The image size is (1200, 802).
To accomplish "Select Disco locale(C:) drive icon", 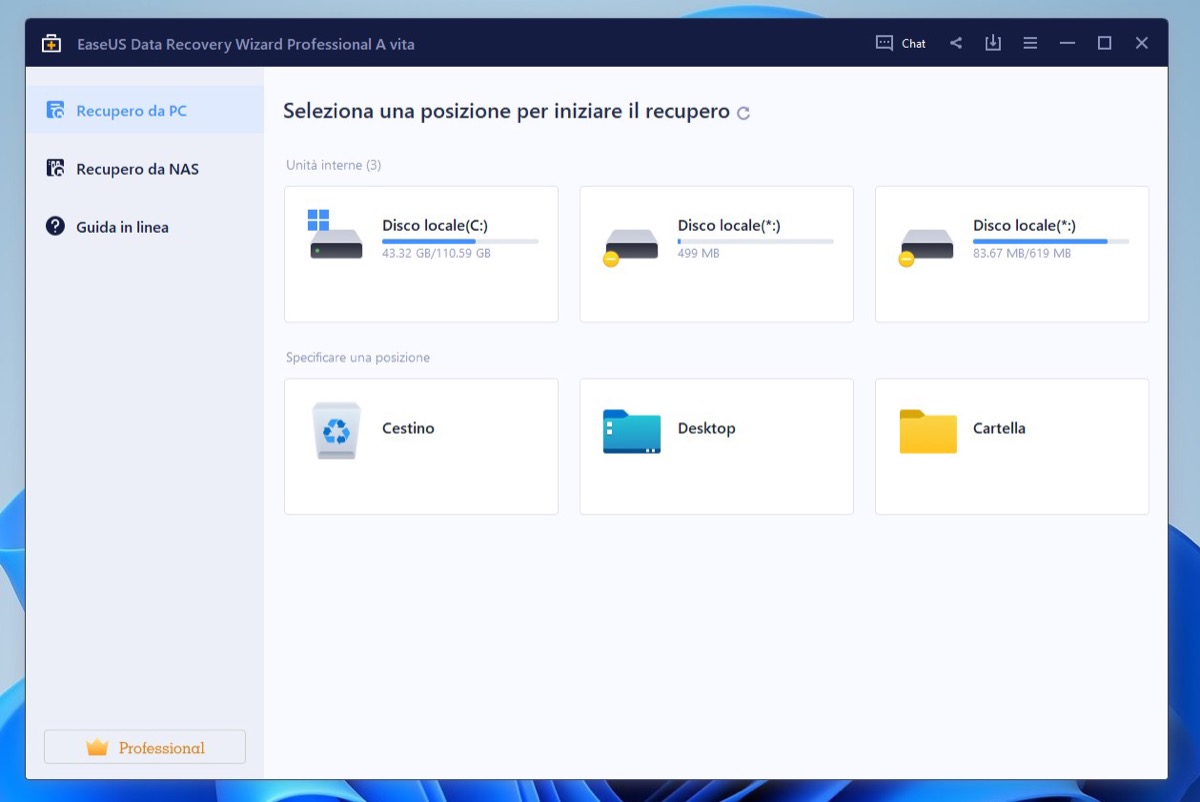I will (335, 237).
